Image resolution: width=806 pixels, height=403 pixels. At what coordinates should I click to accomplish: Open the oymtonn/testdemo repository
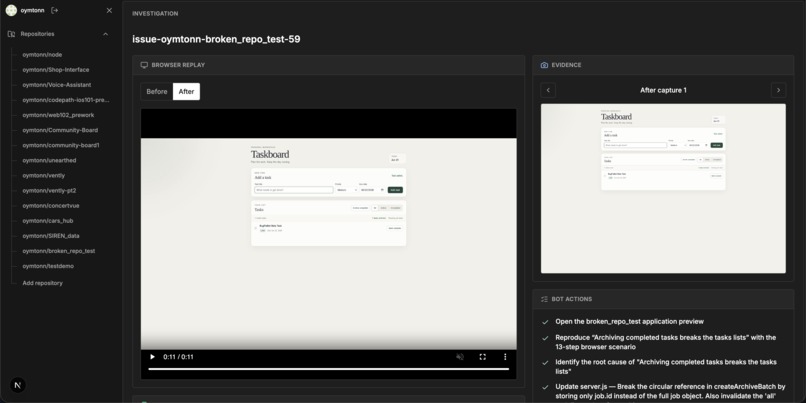point(48,266)
